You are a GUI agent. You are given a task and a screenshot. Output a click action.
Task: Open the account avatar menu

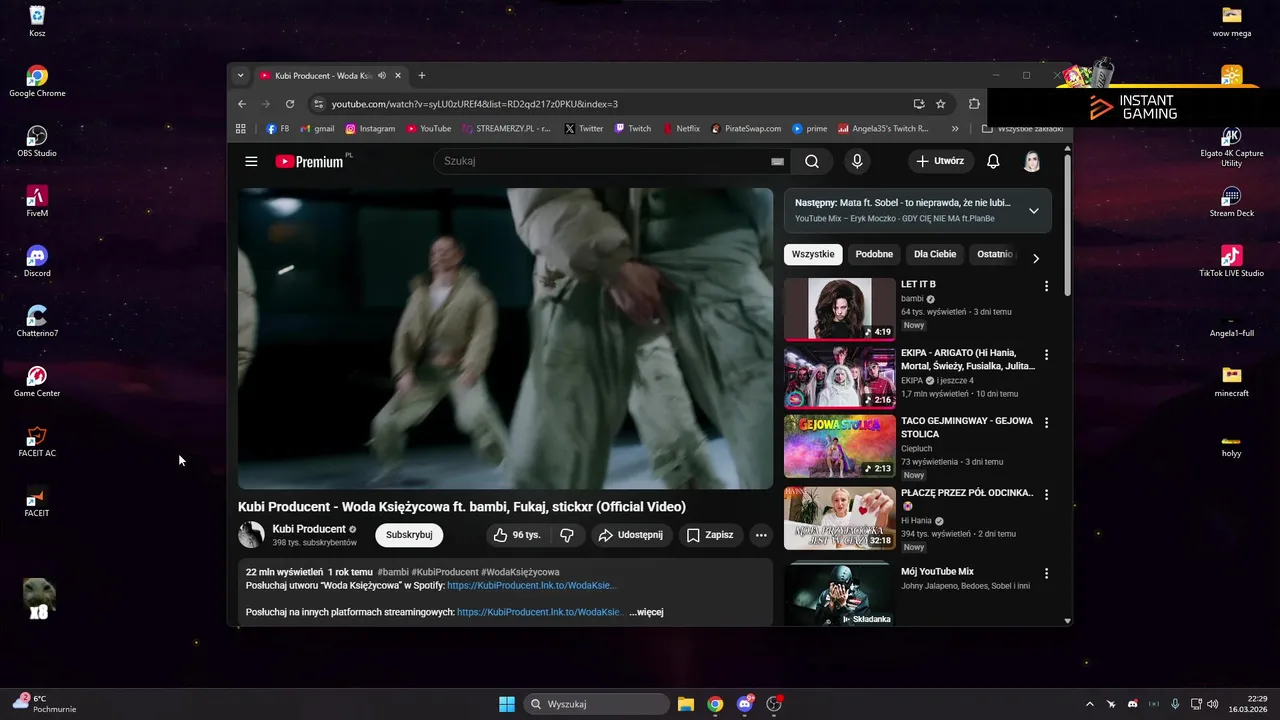point(1032,161)
